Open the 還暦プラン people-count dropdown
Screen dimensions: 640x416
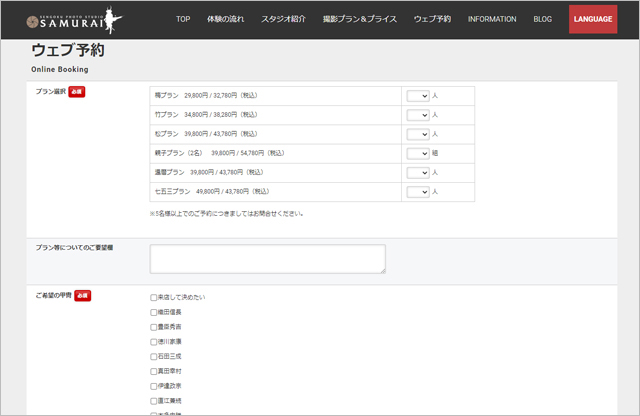coord(418,173)
